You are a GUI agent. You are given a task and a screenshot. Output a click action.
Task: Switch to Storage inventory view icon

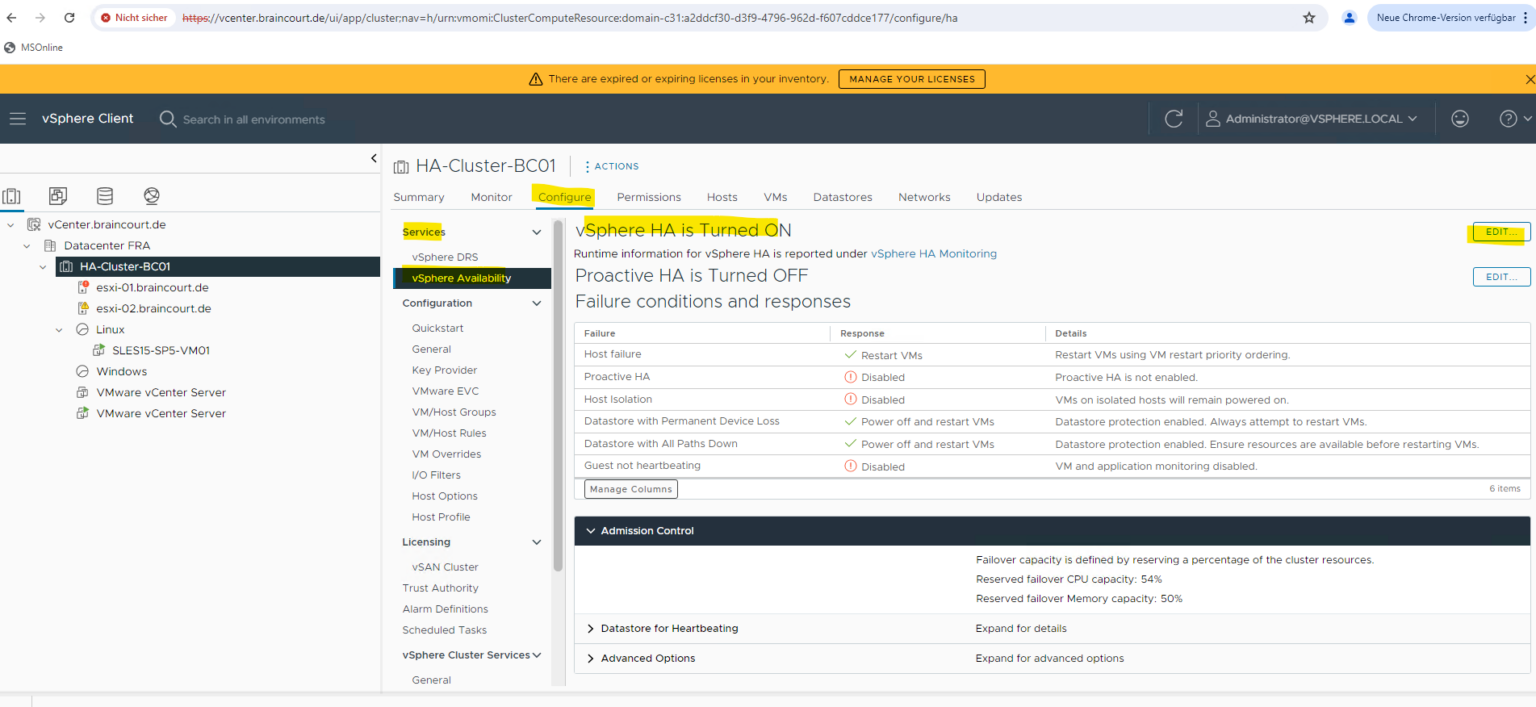[x=105, y=196]
